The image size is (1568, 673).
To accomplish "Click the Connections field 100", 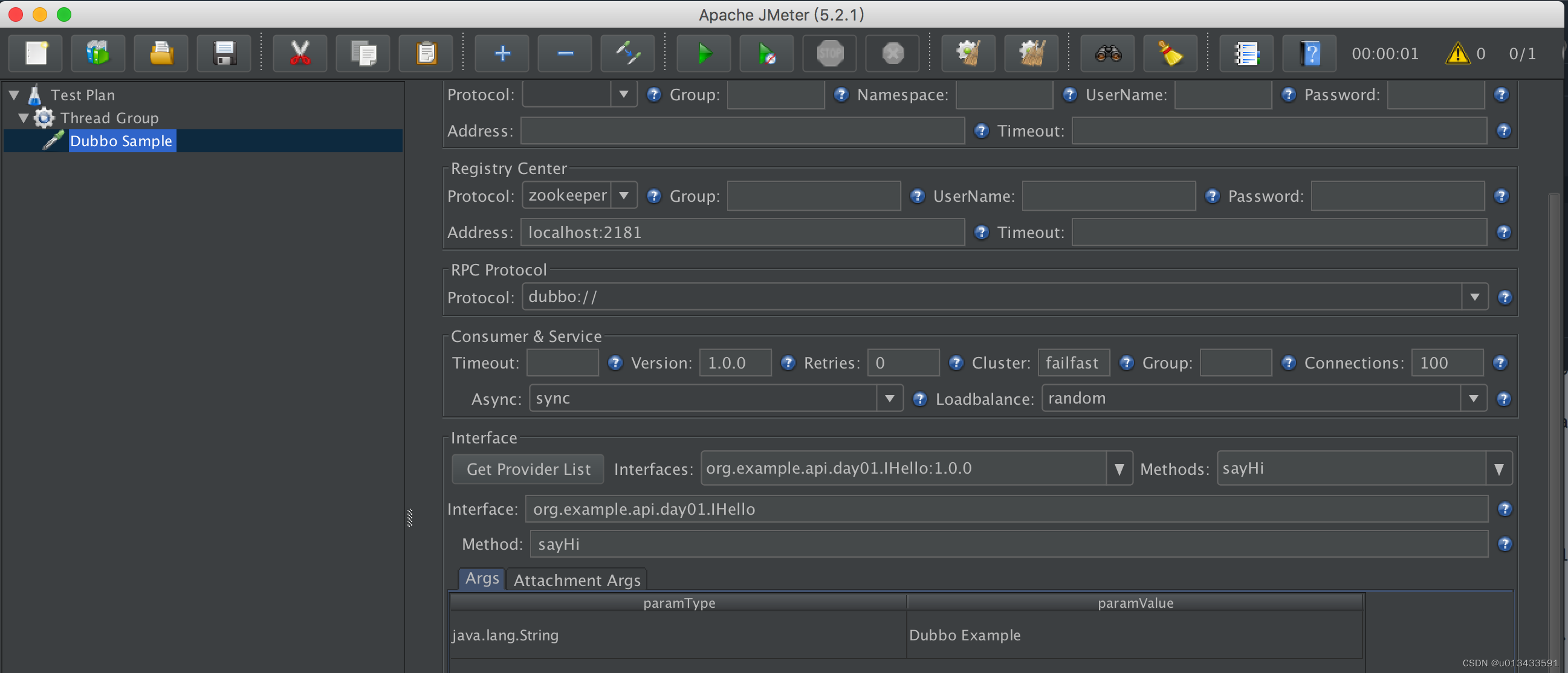I will [1448, 363].
